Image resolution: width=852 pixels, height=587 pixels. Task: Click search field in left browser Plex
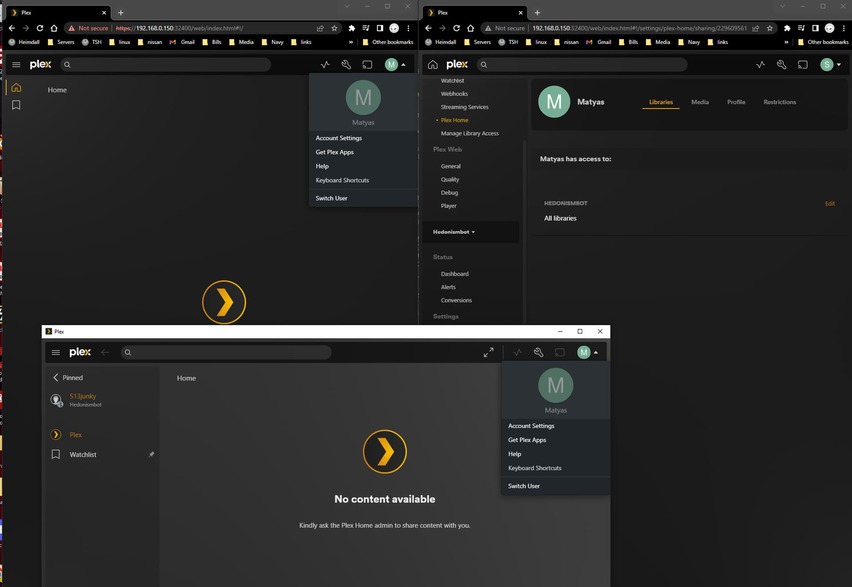click(x=165, y=65)
